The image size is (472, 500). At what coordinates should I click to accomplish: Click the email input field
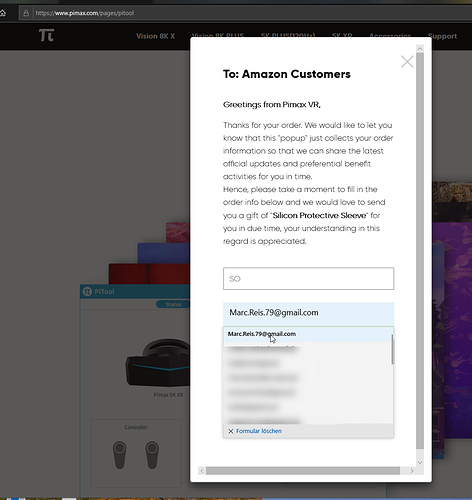[x=308, y=314]
